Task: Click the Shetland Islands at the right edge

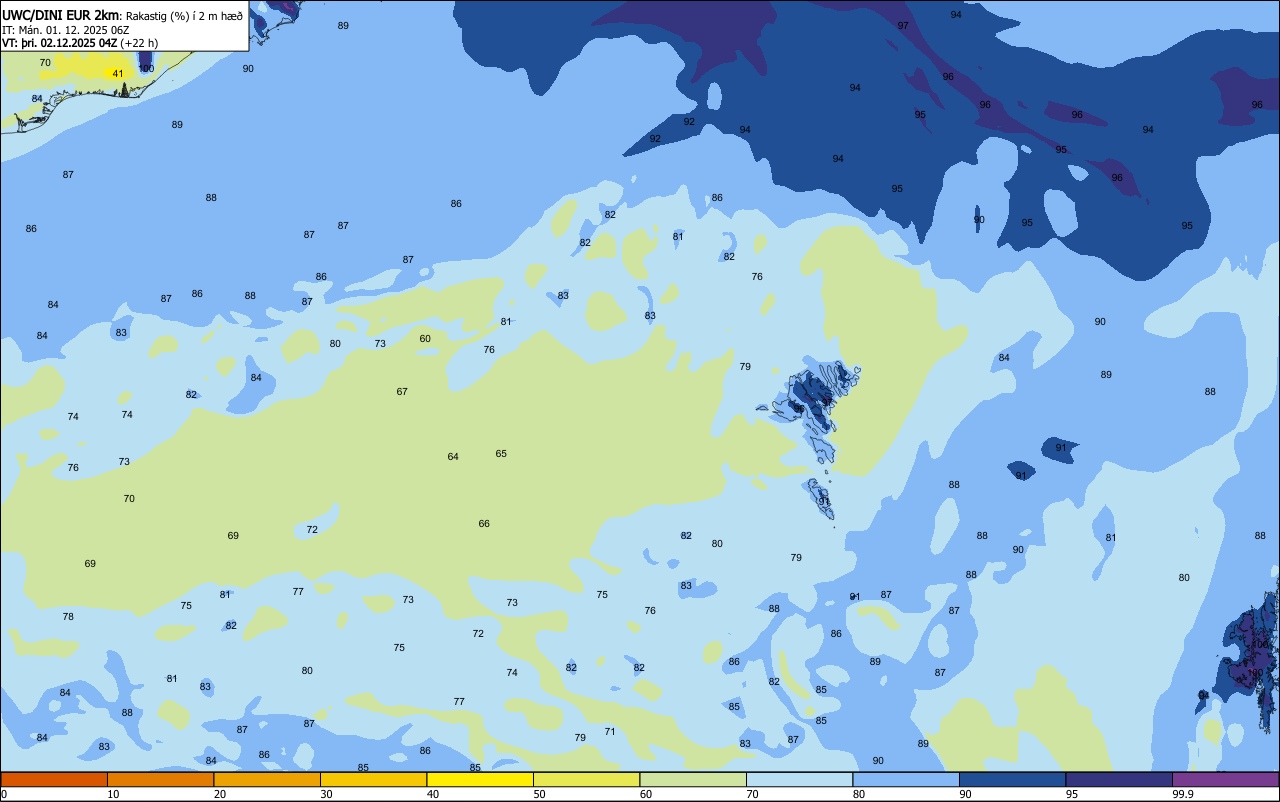Action: click(x=1245, y=655)
